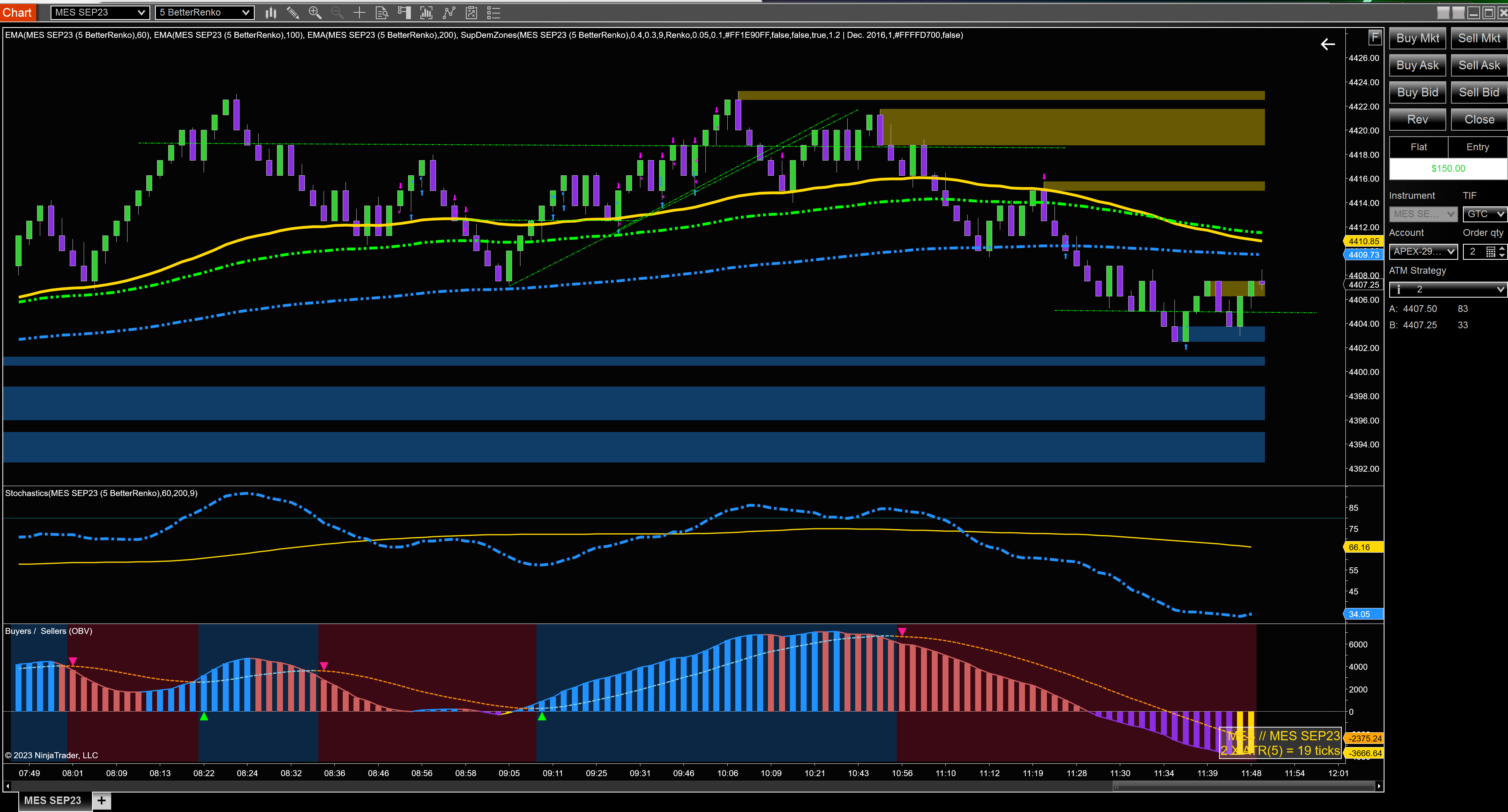The image size is (1508, 812).
Task: Open the order quantity calculator icon
Action: click(x=1490, y=252)
